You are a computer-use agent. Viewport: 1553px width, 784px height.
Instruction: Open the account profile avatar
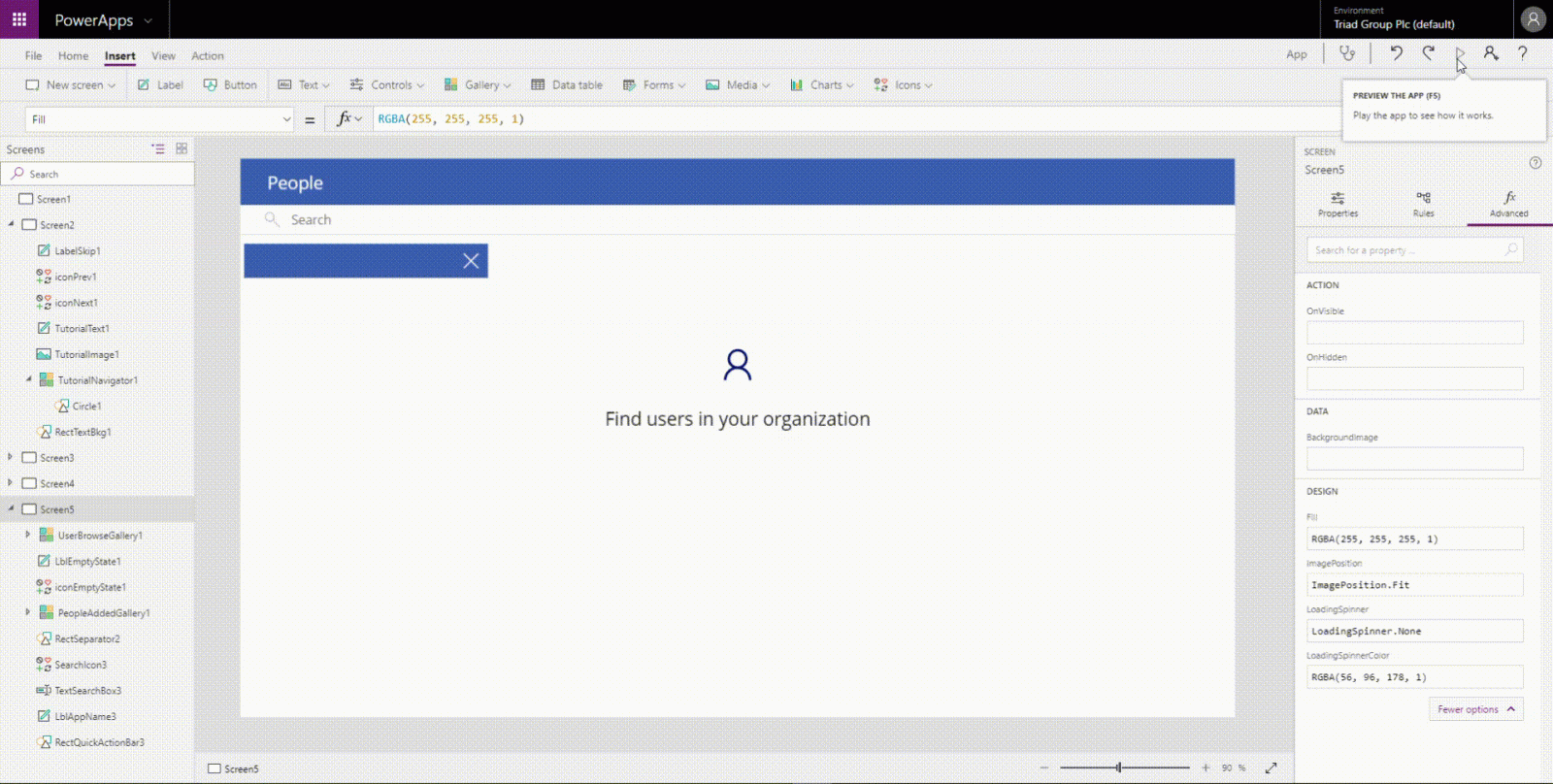point(1534,19)
